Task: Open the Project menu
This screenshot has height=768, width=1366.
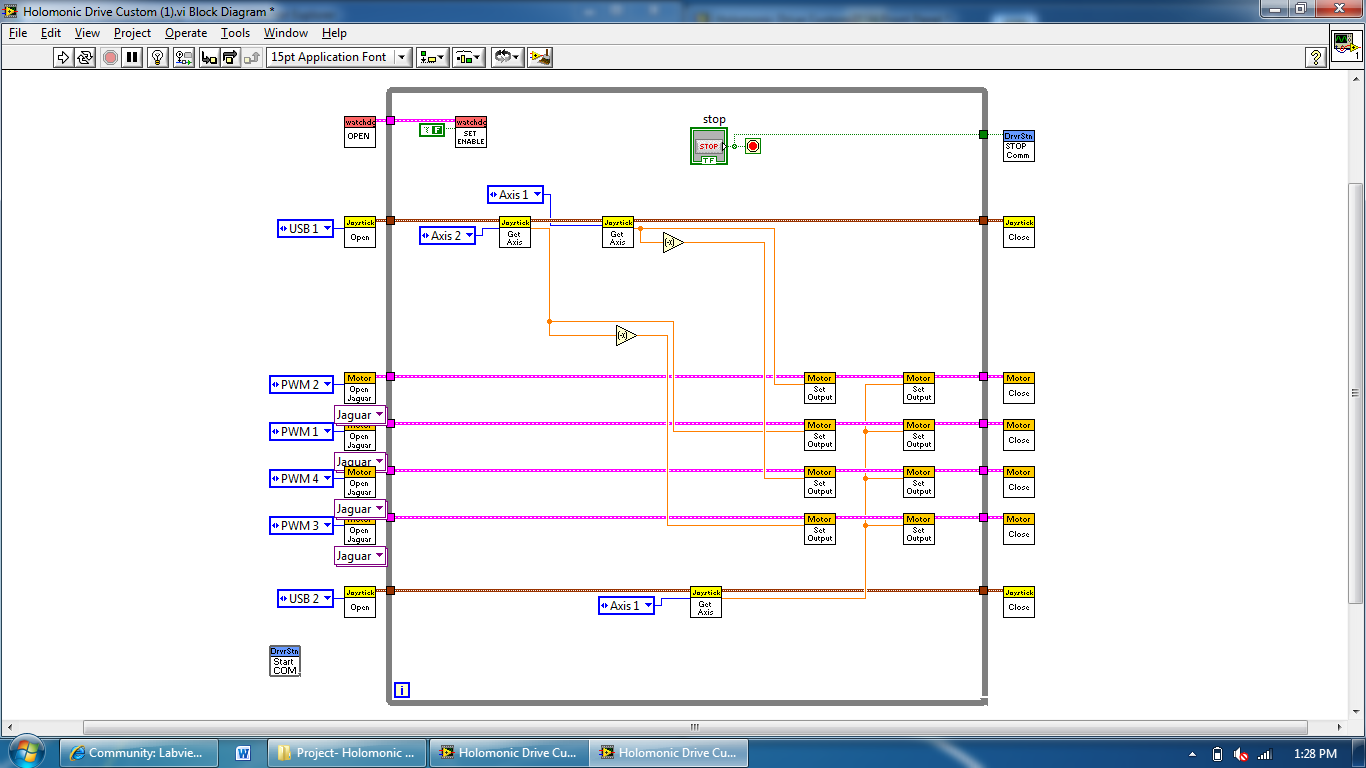Action: [x=131, y=33]
